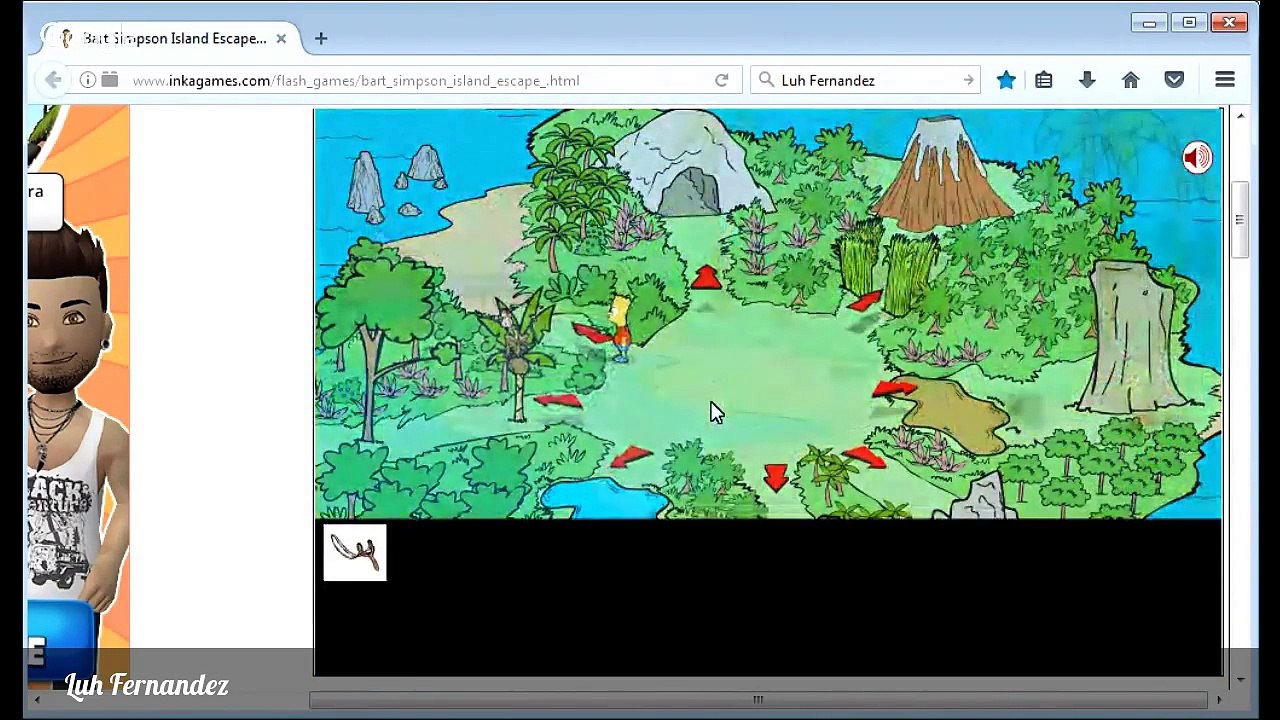Open a new browser tab
This screenshot has width=1280, height=720.
(321, 38)
